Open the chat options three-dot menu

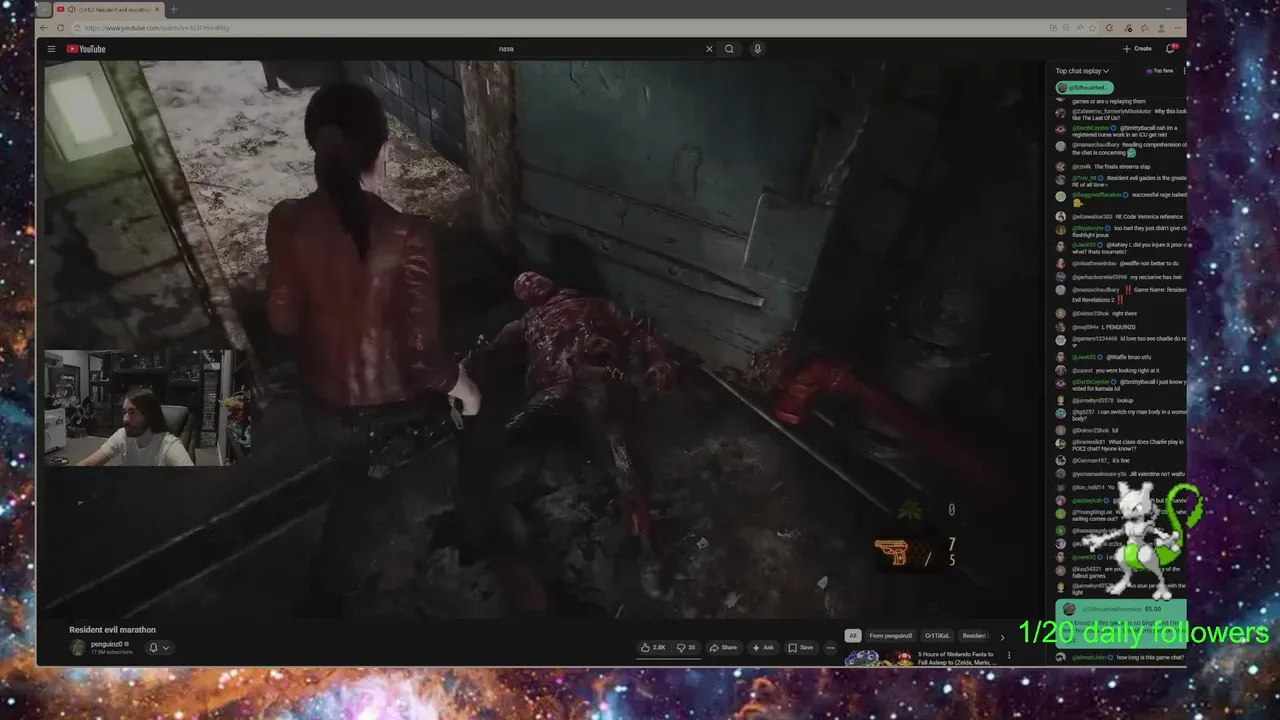click(1184, 71)
